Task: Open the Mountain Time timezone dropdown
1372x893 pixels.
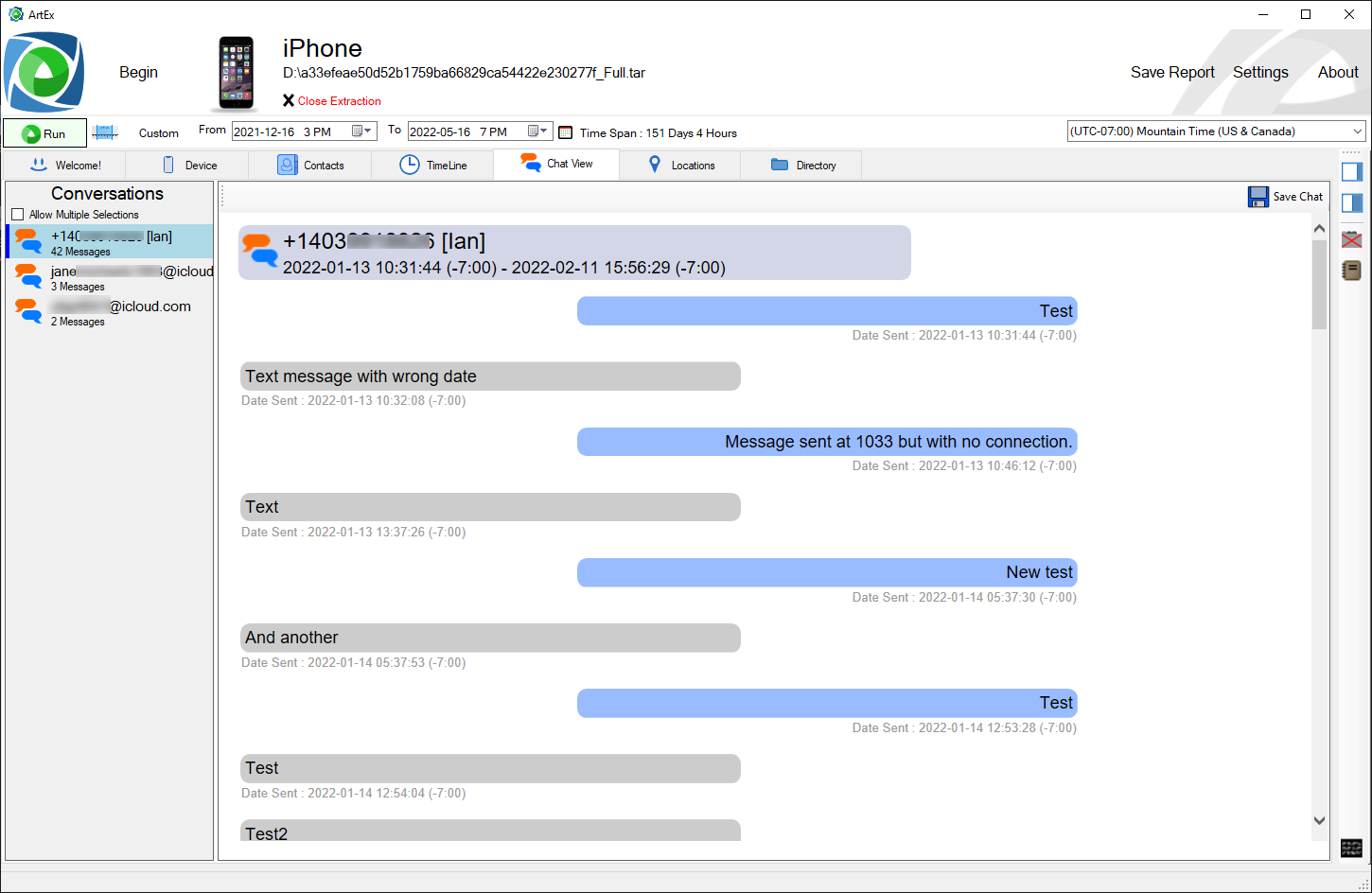Action: (x=1216, y=131)
